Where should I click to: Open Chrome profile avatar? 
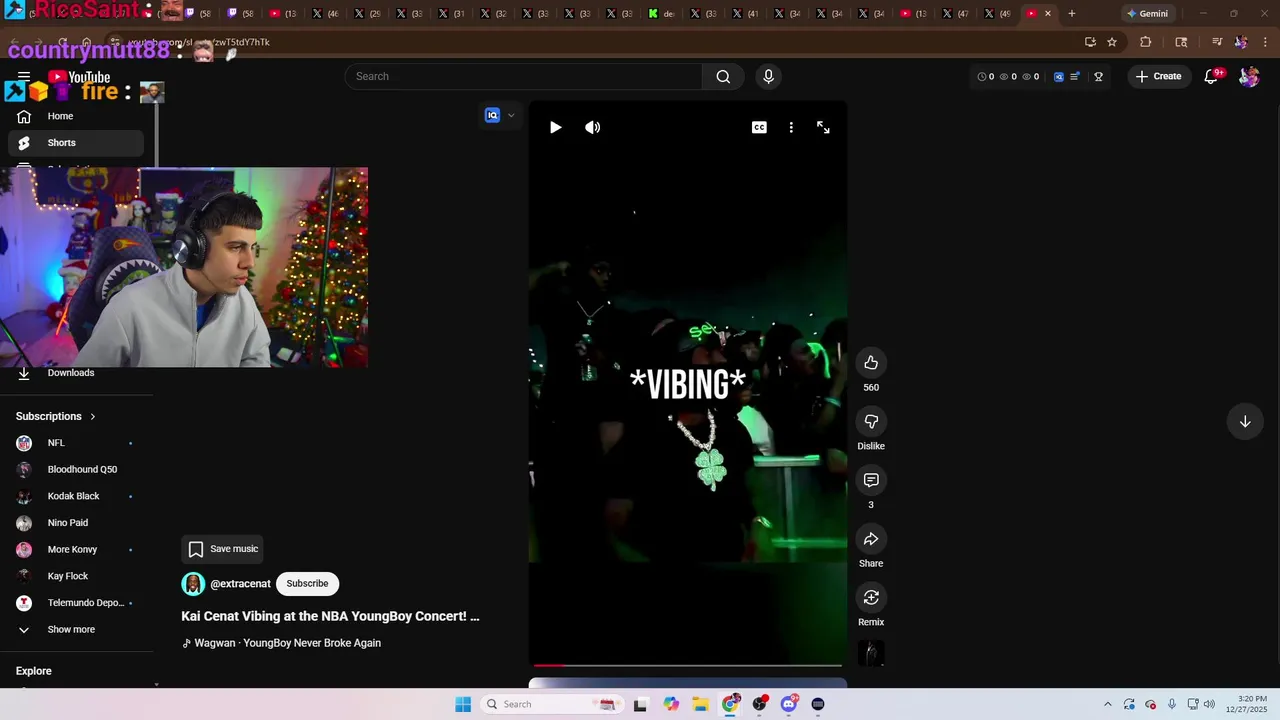pos(1240,42)
